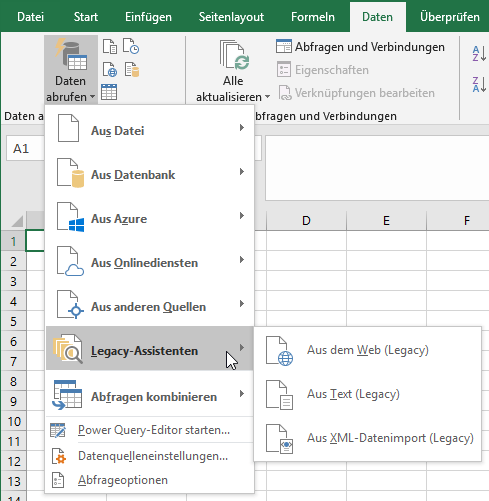Click the tables icon of Abfragen kombinieren
The image size is (489, 501).
67,394
